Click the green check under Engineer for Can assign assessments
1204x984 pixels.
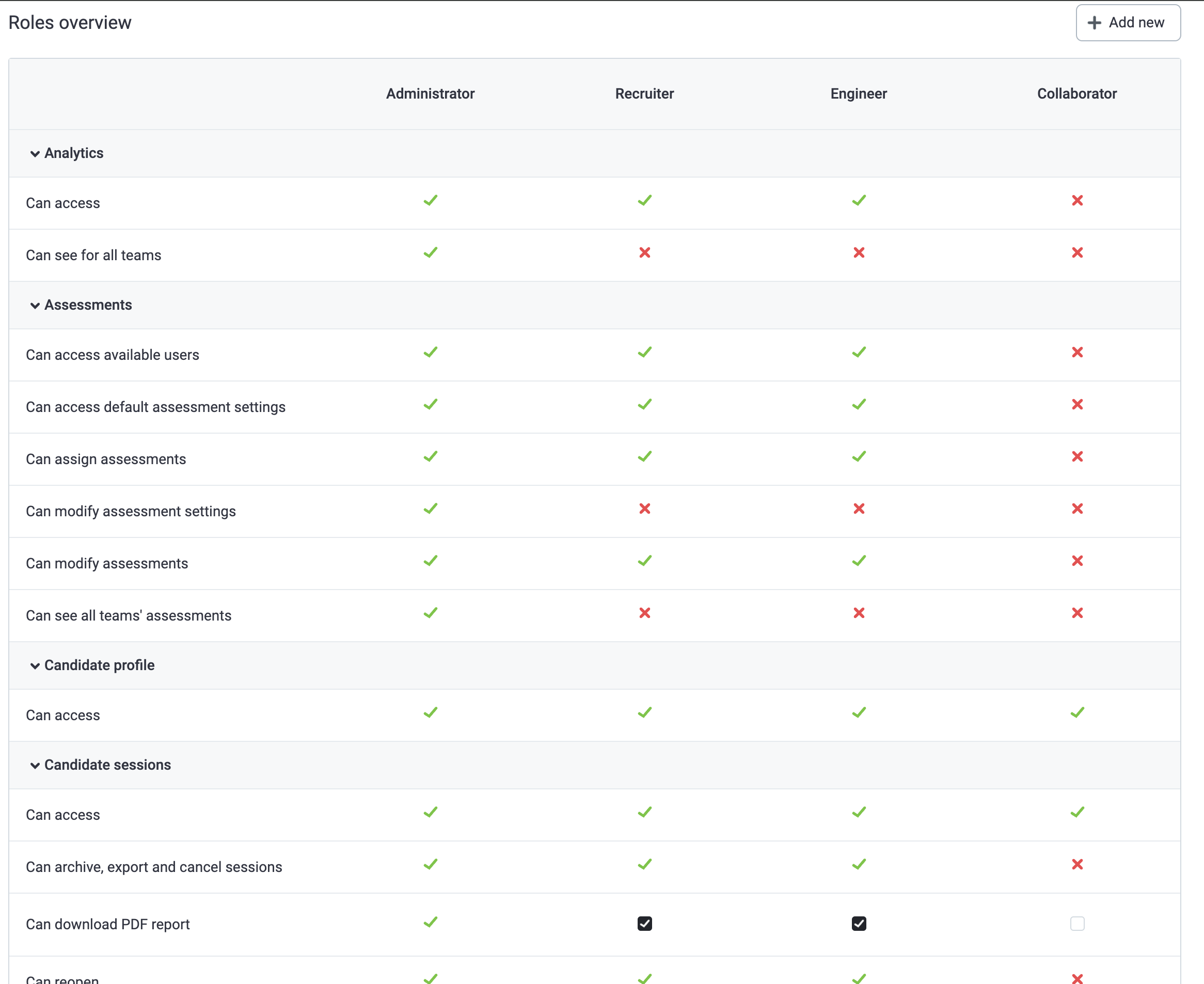click(858, 456)
